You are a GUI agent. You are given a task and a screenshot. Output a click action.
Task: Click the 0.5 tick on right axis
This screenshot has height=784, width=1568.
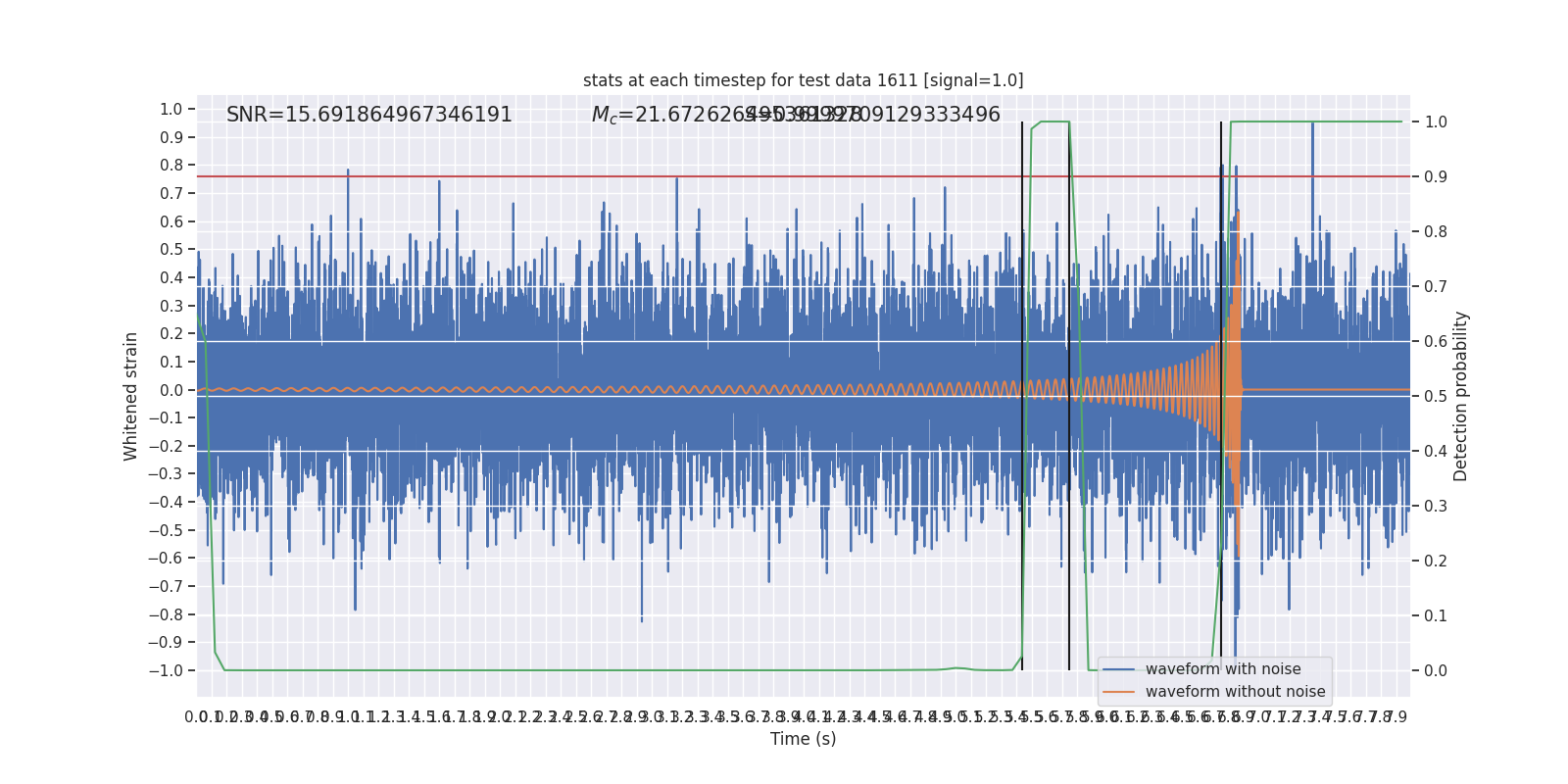point(1436,396)
